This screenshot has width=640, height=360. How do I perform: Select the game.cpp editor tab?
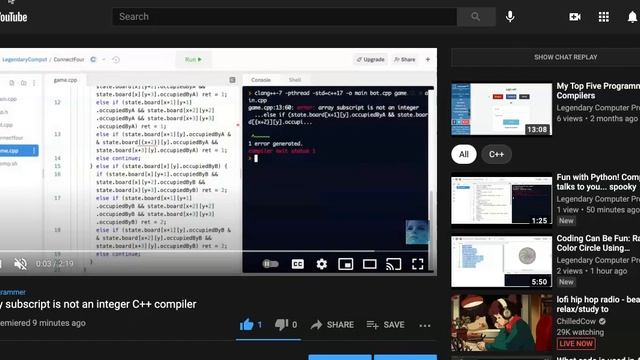pos(65,80)
